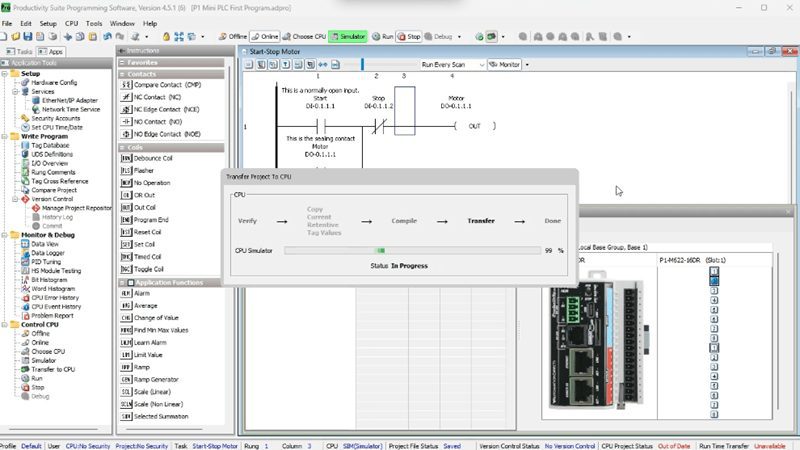Viewport: 800px width, 450px height.
Task: Collapse the Version Control node
Action: coord(15,199)
